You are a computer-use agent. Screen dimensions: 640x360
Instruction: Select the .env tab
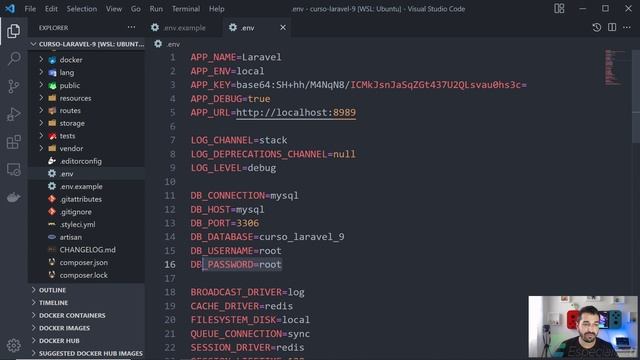click(x=257, y=27)
